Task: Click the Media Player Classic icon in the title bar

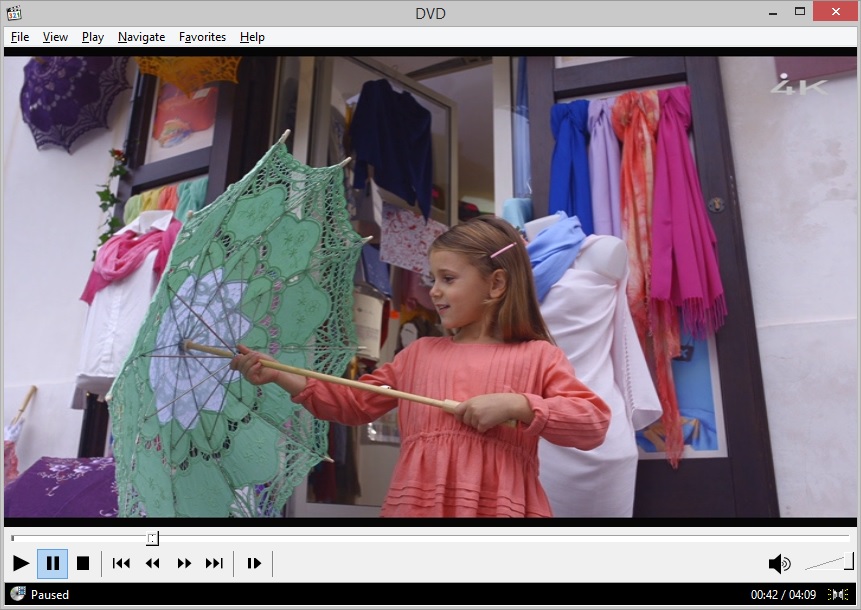Action: coord(14,13)
